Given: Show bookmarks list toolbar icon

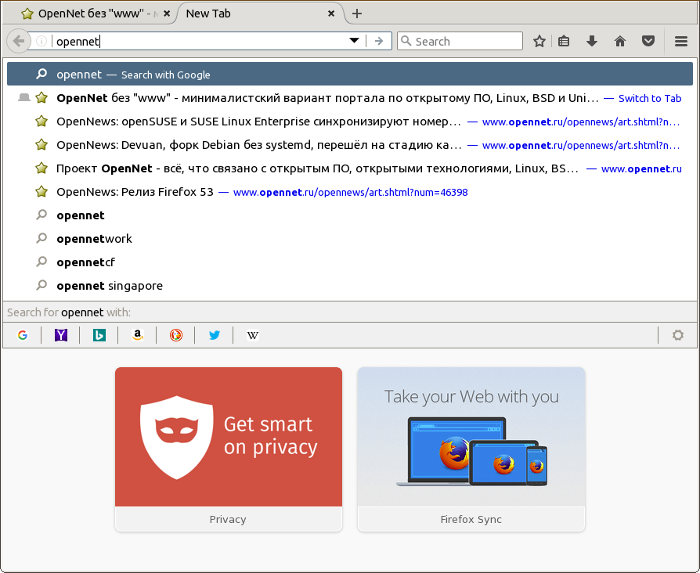Looking at the screenshot, I should pyautogui.click(x=565, y=41).
